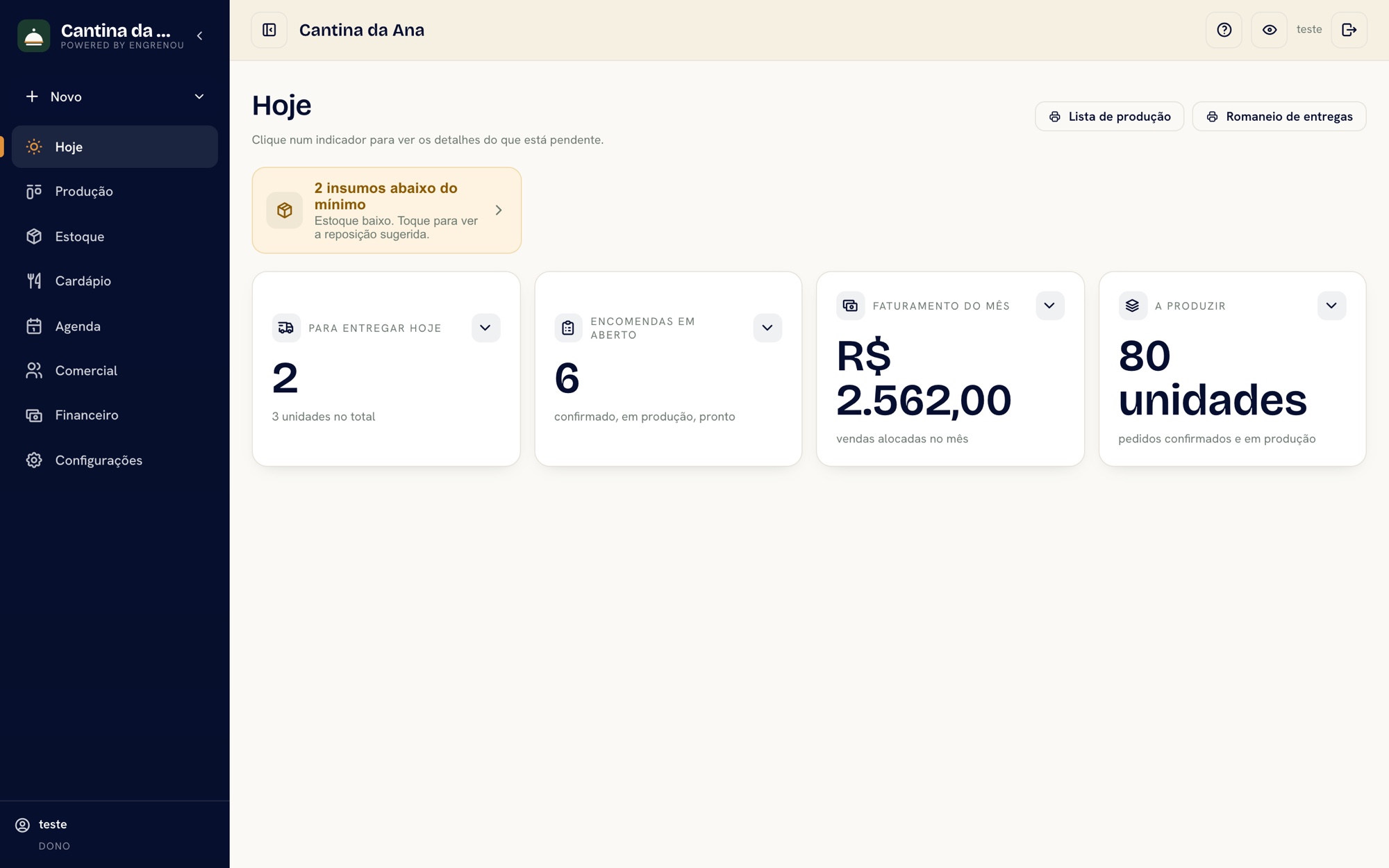Expand the Para Entregar Hoje card details
The width and height of the screenshot is (1389, 868).
[485, 328]
